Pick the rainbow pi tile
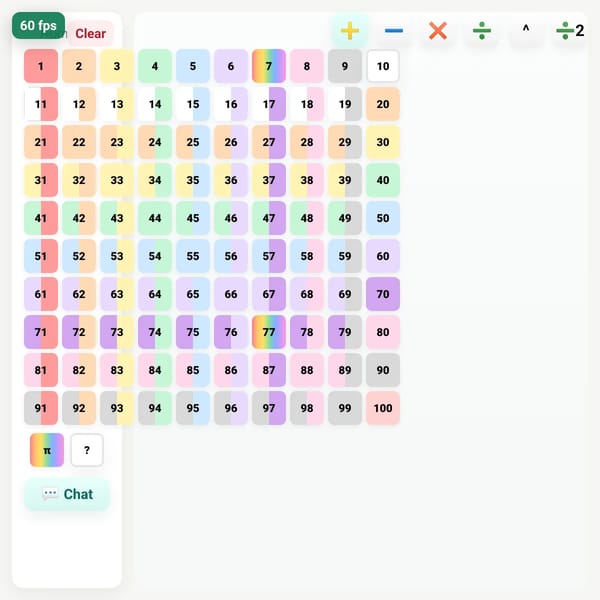 47,450
